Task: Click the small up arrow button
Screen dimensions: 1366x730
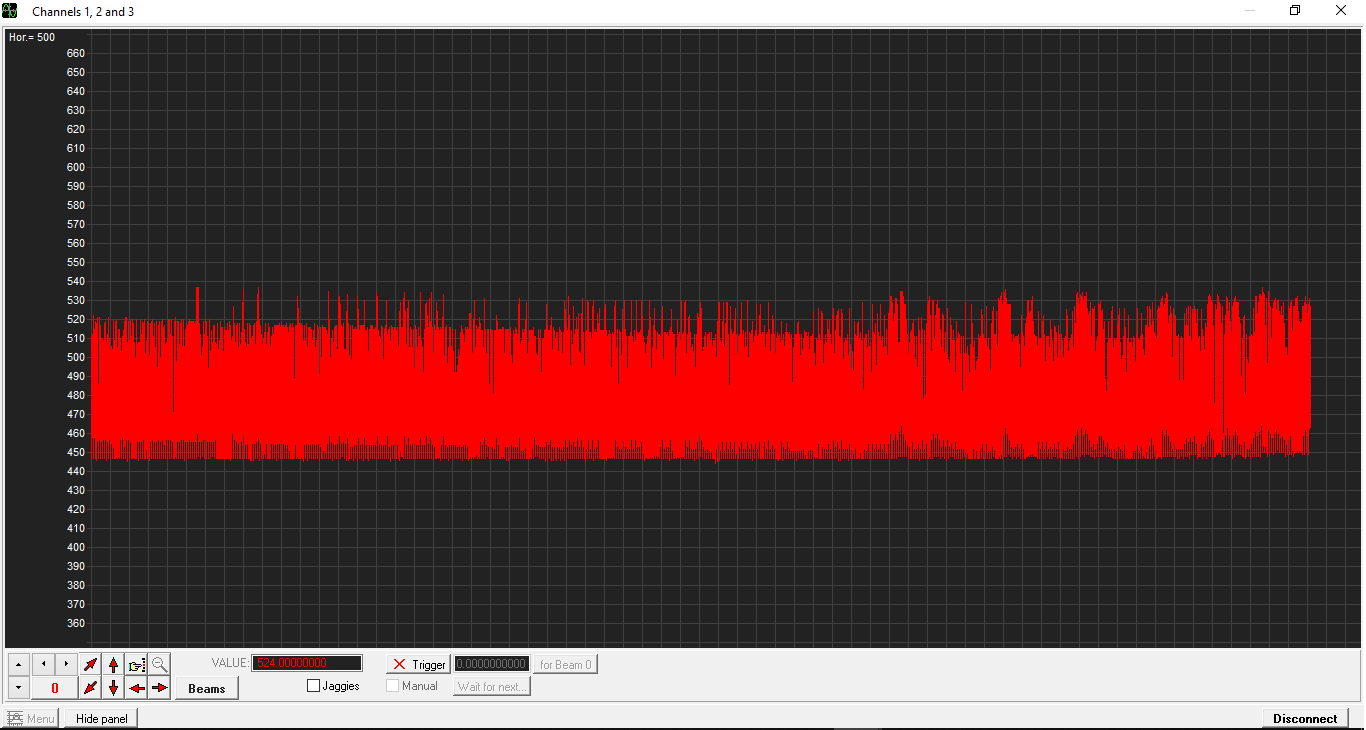Action: (19, 664)
